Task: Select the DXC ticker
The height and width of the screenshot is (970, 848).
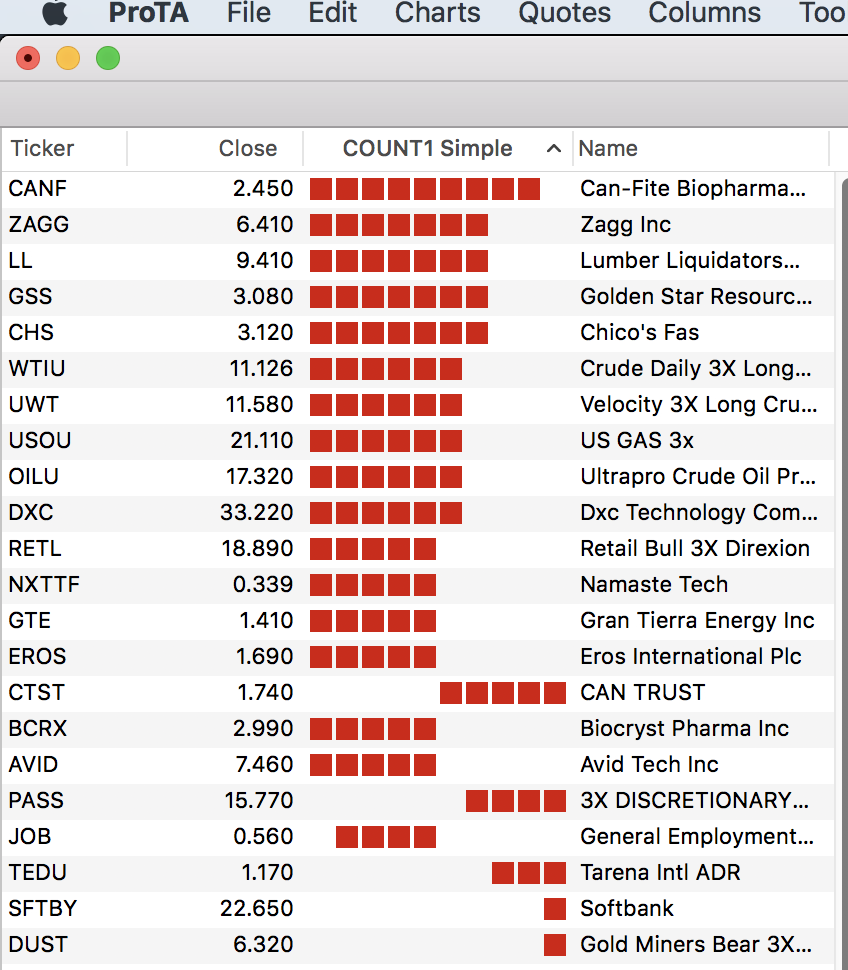Action: 31,512
